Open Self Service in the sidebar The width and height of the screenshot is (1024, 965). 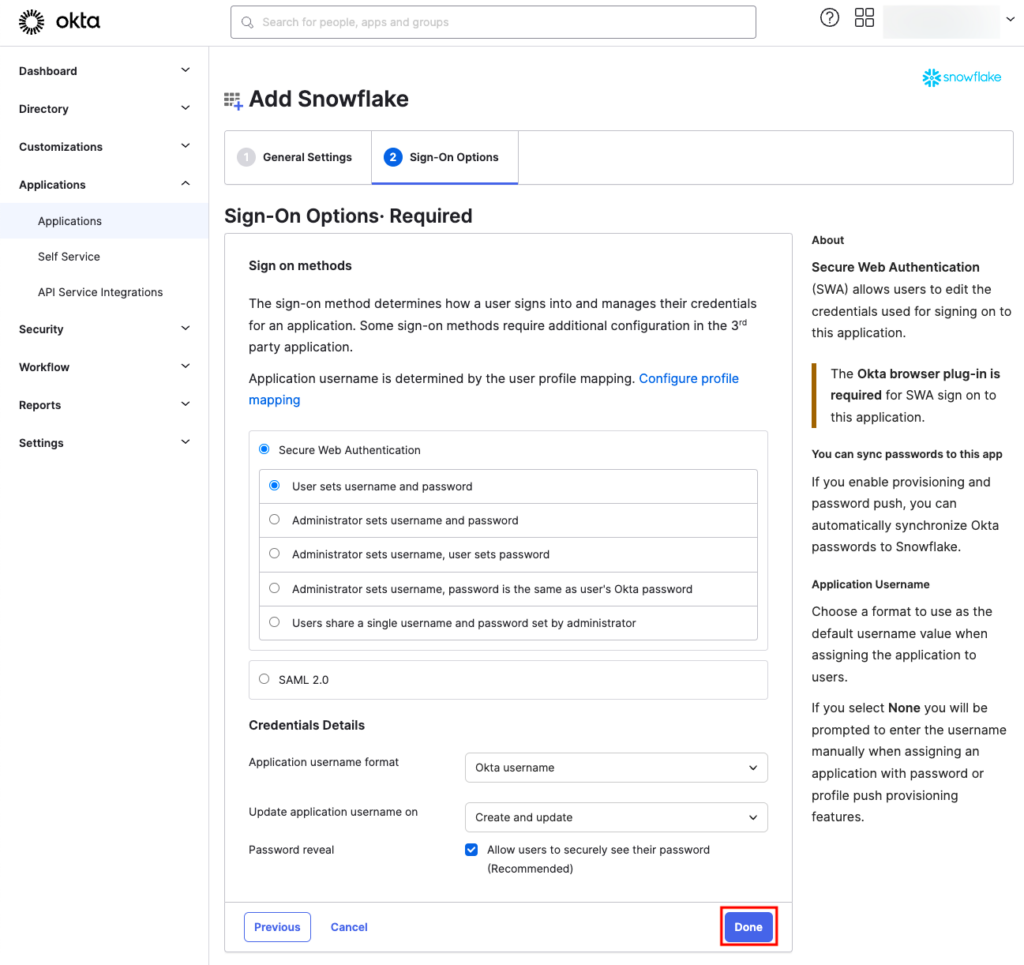[68, 256]
